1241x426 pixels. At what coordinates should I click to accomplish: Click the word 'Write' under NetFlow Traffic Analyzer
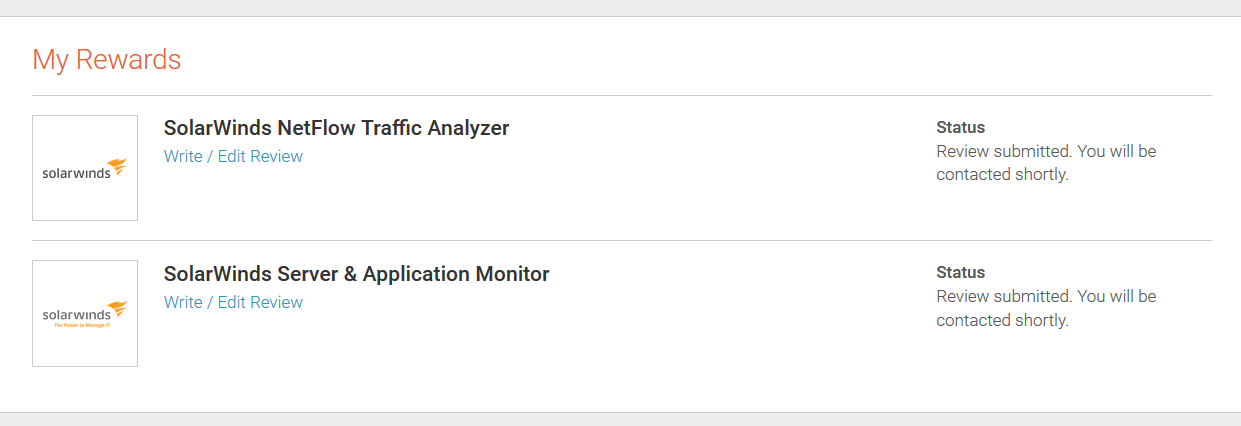click(x=183, y=156)
